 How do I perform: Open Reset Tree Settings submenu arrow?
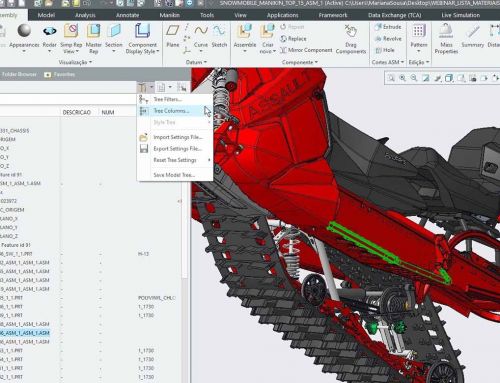coord(209,160)
